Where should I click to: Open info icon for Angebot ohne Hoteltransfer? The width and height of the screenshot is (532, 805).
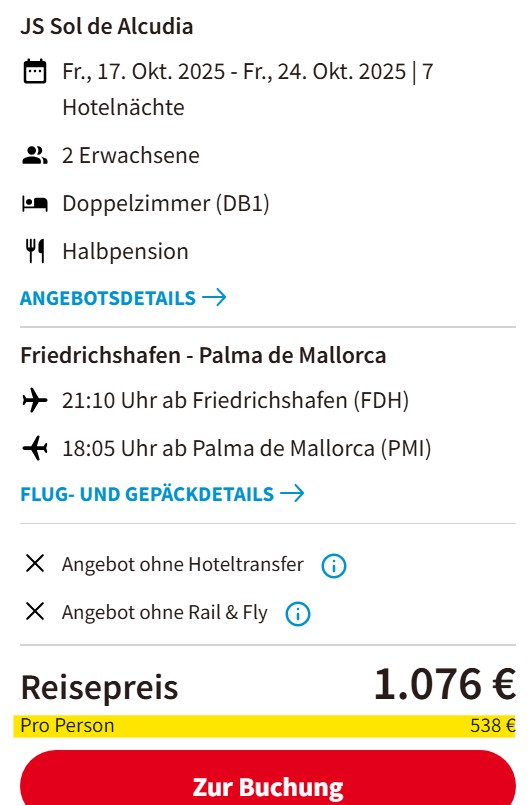click(x=334, y=566)
